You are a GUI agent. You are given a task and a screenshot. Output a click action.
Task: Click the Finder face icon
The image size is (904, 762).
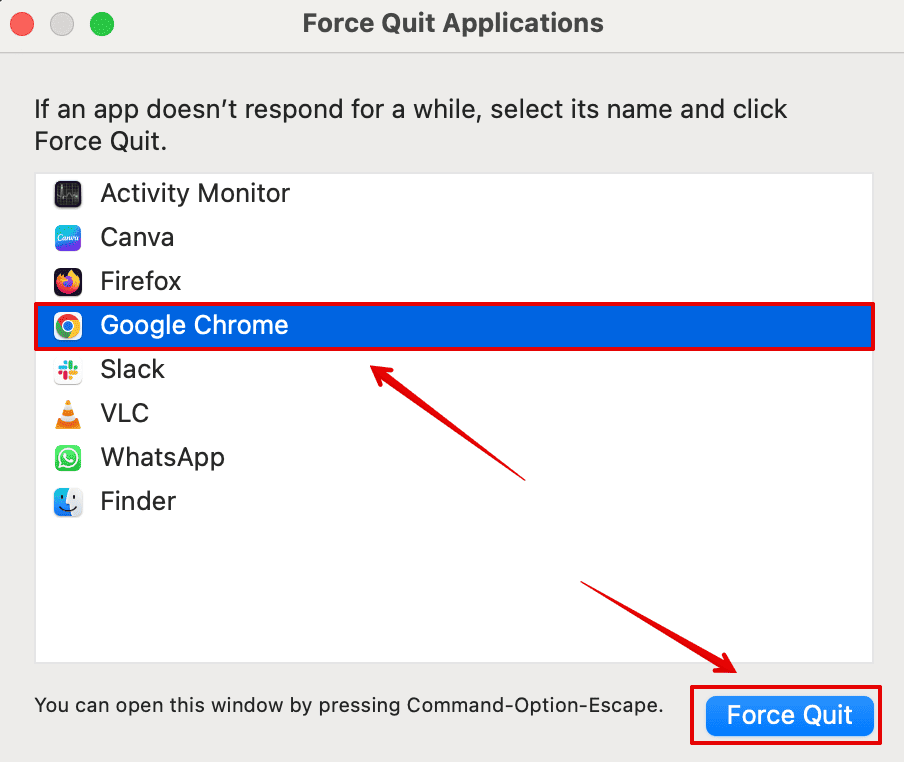(68, 502)
